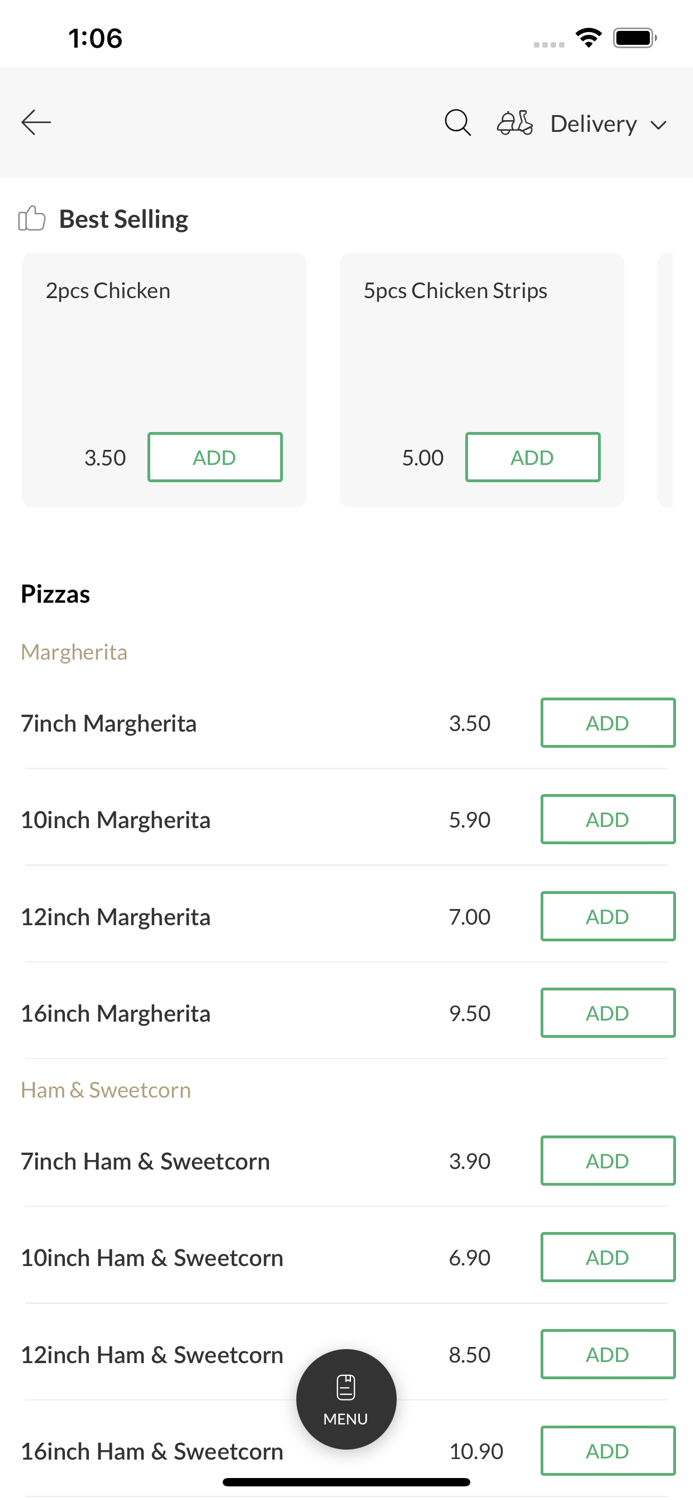Add the 16inch Margherita pizza

pyautogui.click(x=608, y=1012)
